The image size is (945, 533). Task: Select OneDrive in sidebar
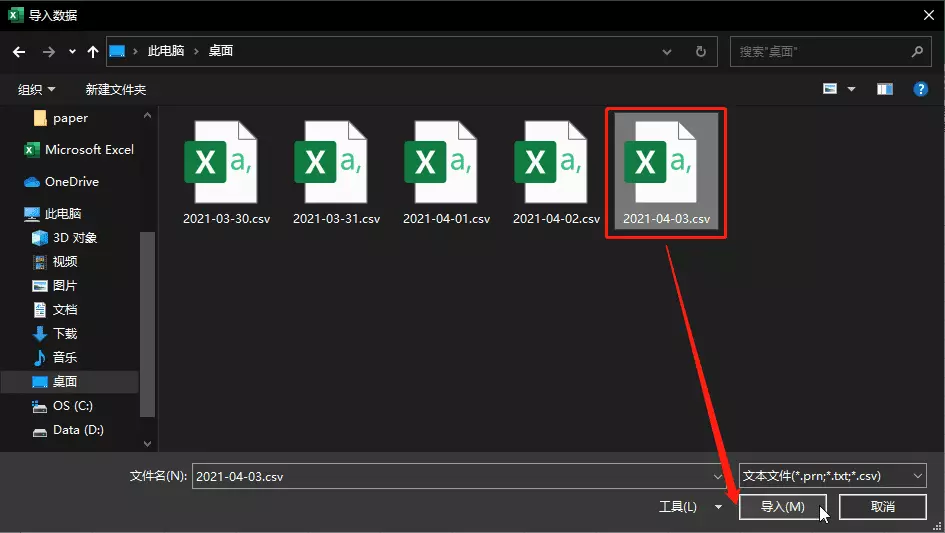(61, 181)
